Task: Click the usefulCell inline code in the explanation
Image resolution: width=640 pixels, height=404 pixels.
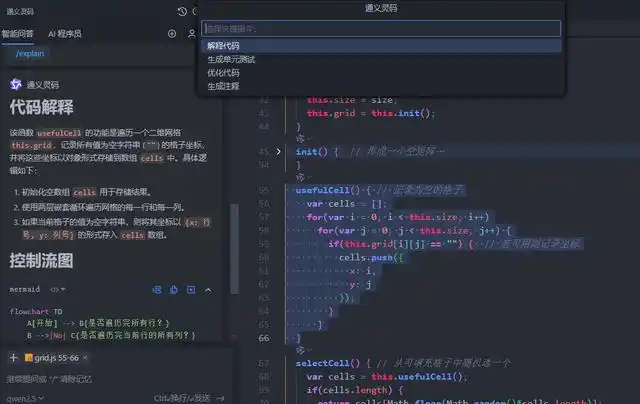Action: coord(59,133)
